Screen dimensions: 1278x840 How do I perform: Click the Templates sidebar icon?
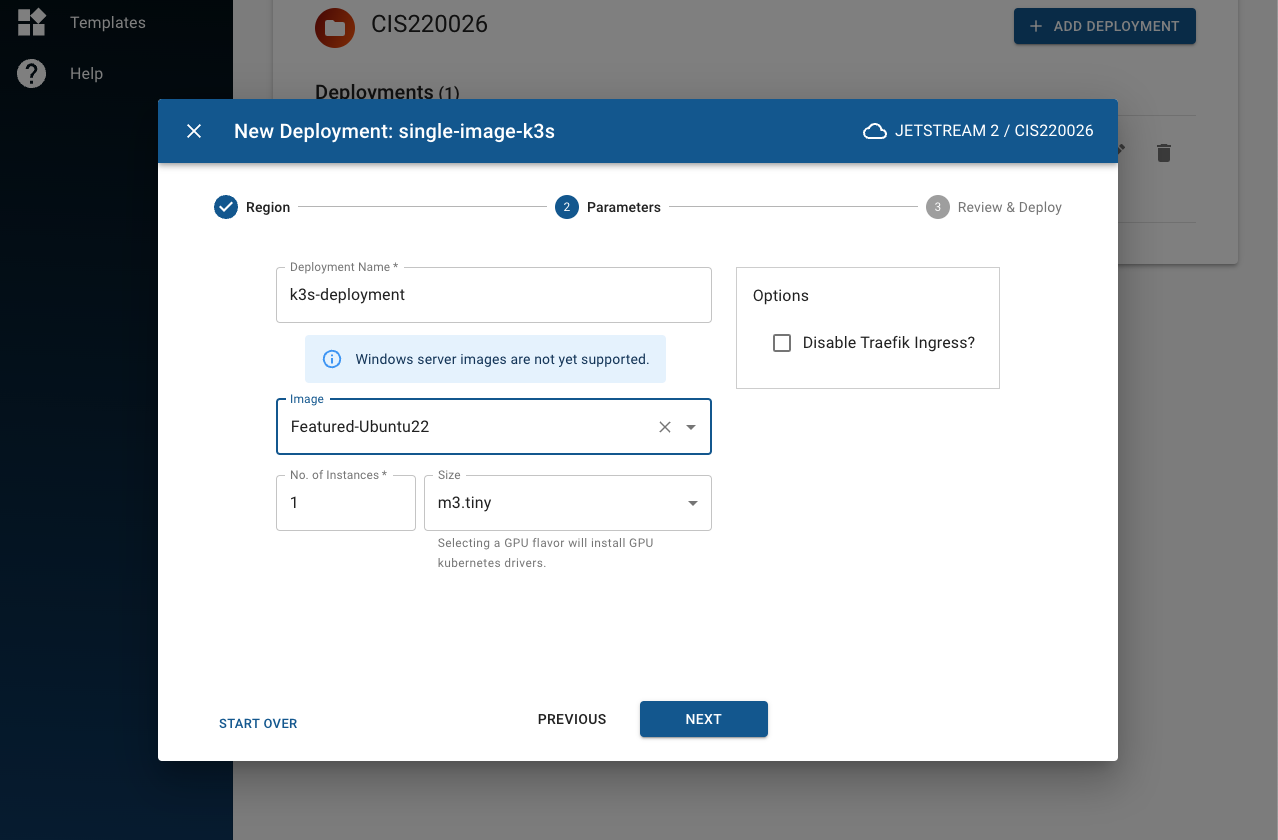(32, 23)
